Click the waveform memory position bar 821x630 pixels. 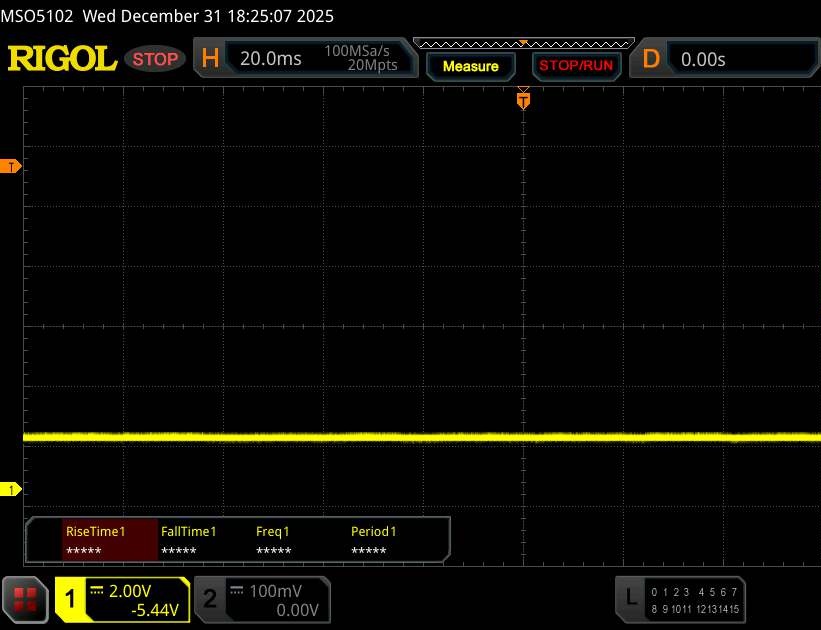[x=523, y=43]
